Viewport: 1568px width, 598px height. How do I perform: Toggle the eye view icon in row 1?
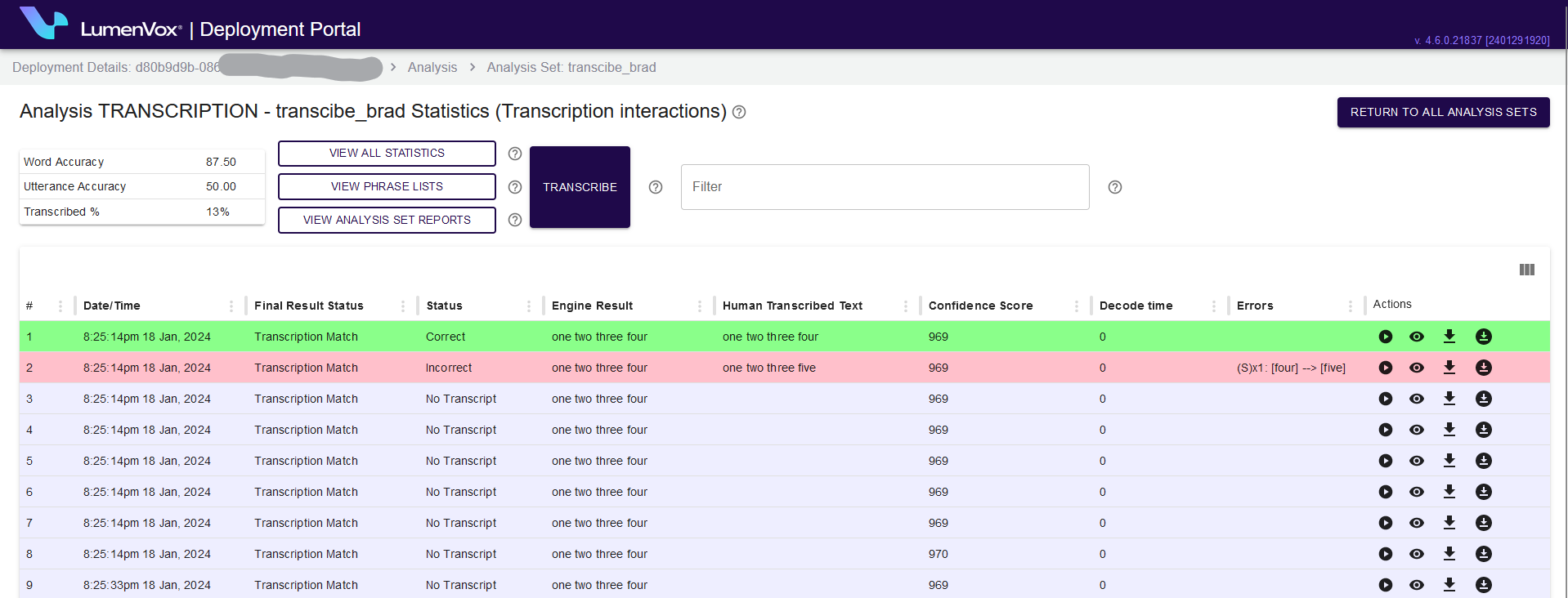tap(1417, 337)
